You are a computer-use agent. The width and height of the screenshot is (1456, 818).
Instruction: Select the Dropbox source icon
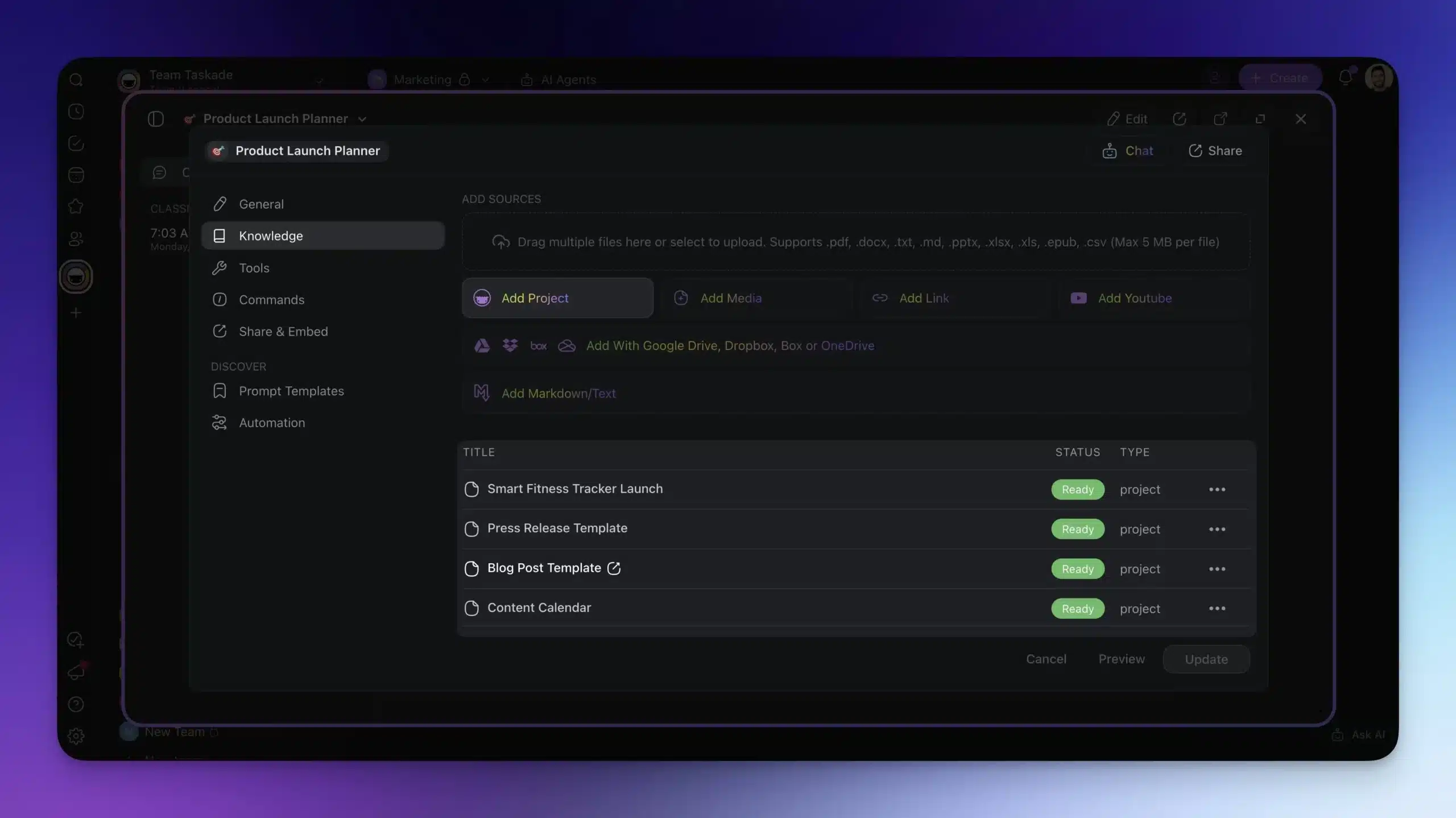pyautogui.click(x=510, y=345)
